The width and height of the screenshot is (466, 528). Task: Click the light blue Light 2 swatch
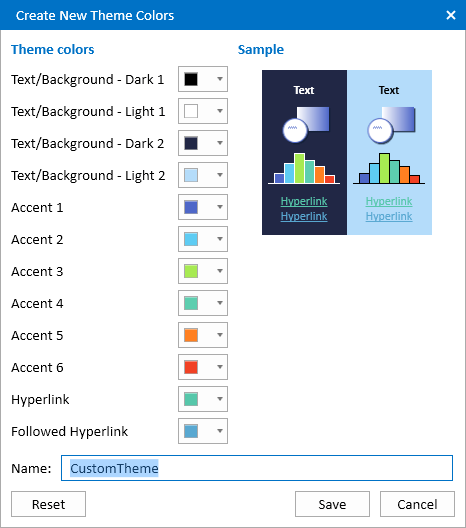[x=191, y=175]
